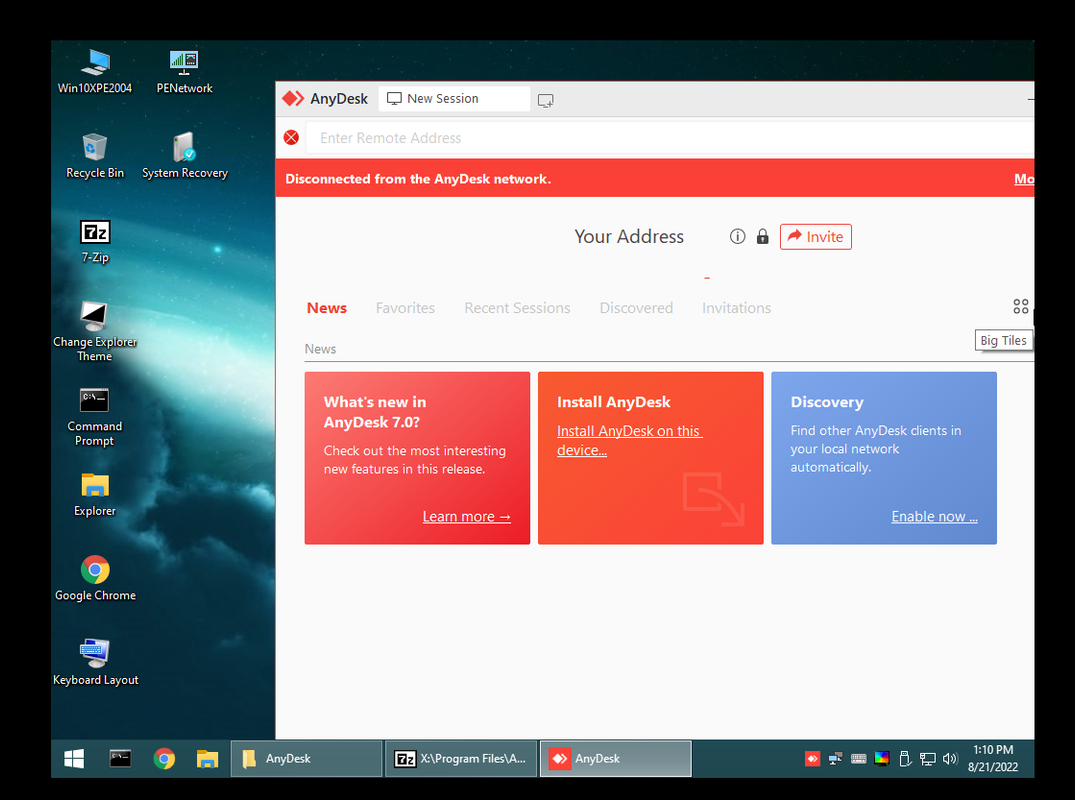Click the colorful display tray icon
1075x800 pixels.
(x=882, y=758)
